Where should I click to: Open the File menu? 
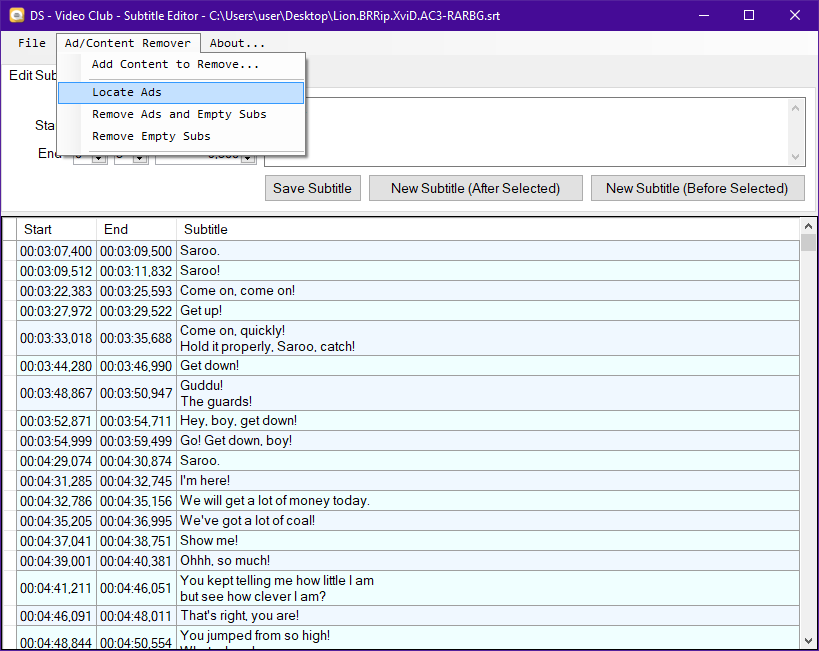(32, 43)
